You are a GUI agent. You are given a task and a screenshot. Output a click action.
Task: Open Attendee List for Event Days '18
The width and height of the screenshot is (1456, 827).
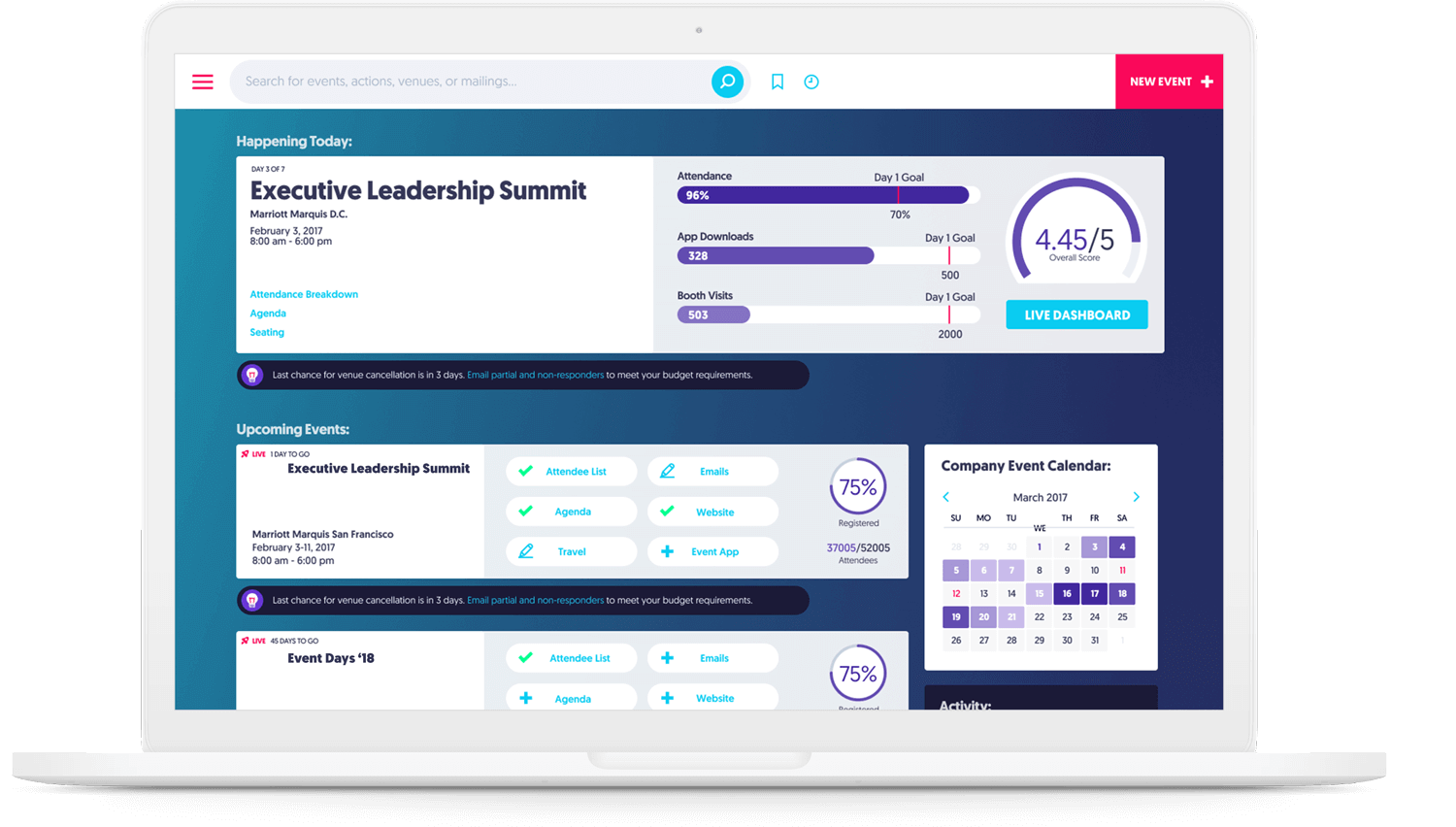point(571,658)
